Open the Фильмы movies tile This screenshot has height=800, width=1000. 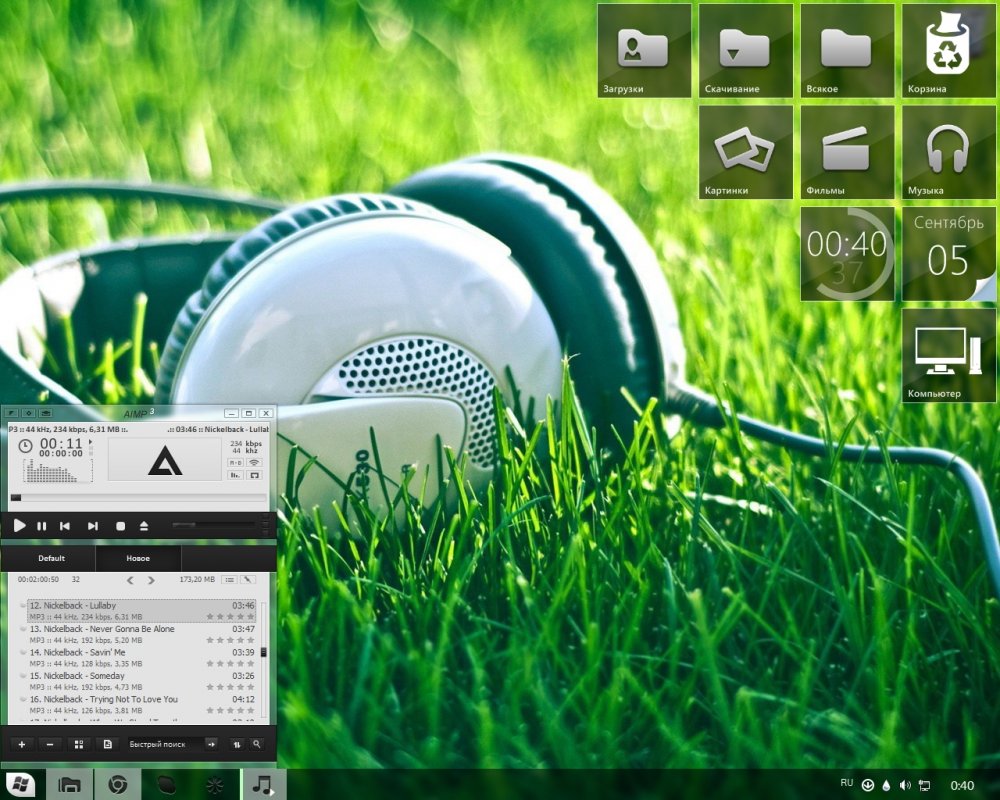pos(847,152)
